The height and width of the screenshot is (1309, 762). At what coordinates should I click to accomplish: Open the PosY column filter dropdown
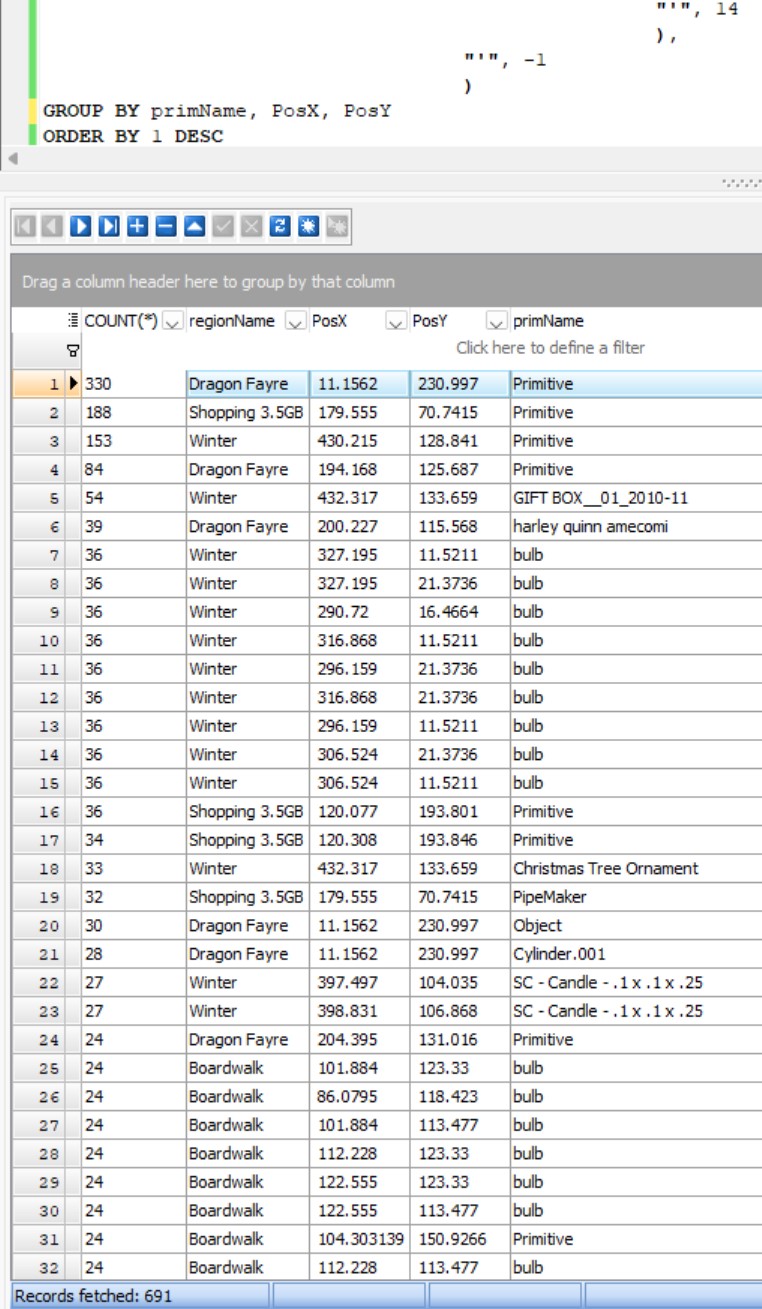(496, 321)
